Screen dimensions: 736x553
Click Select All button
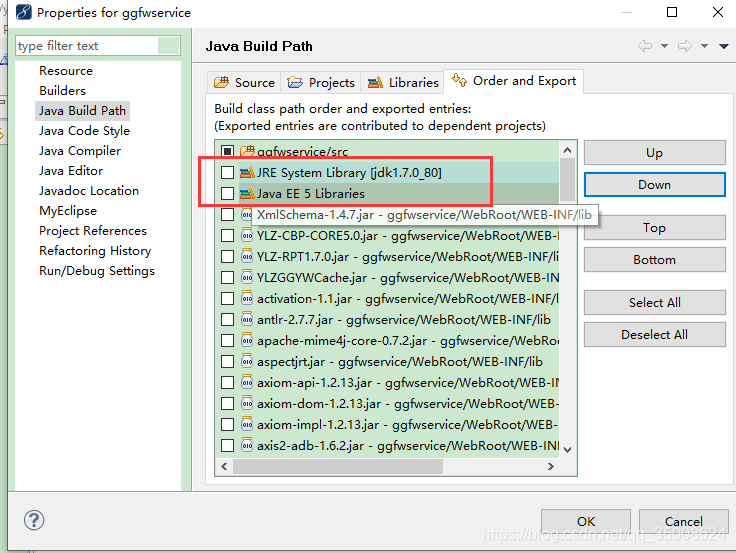click(x=654, y=302)
